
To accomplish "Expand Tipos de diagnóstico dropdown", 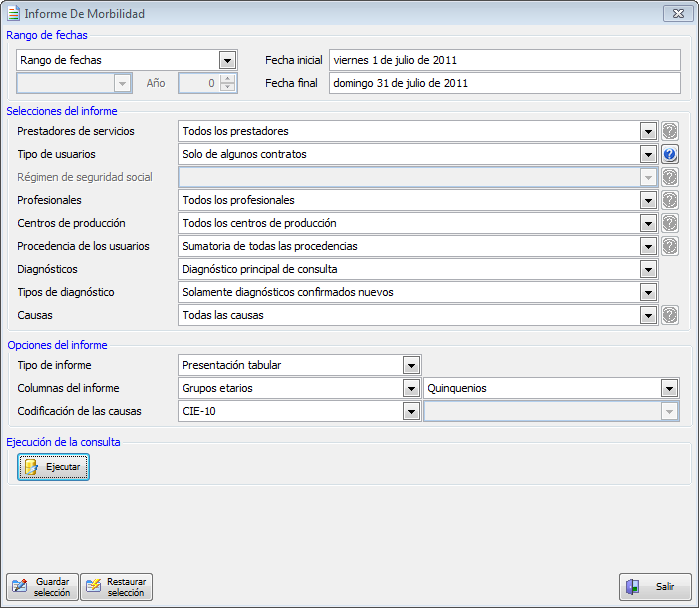I will (x=648, y=292).
